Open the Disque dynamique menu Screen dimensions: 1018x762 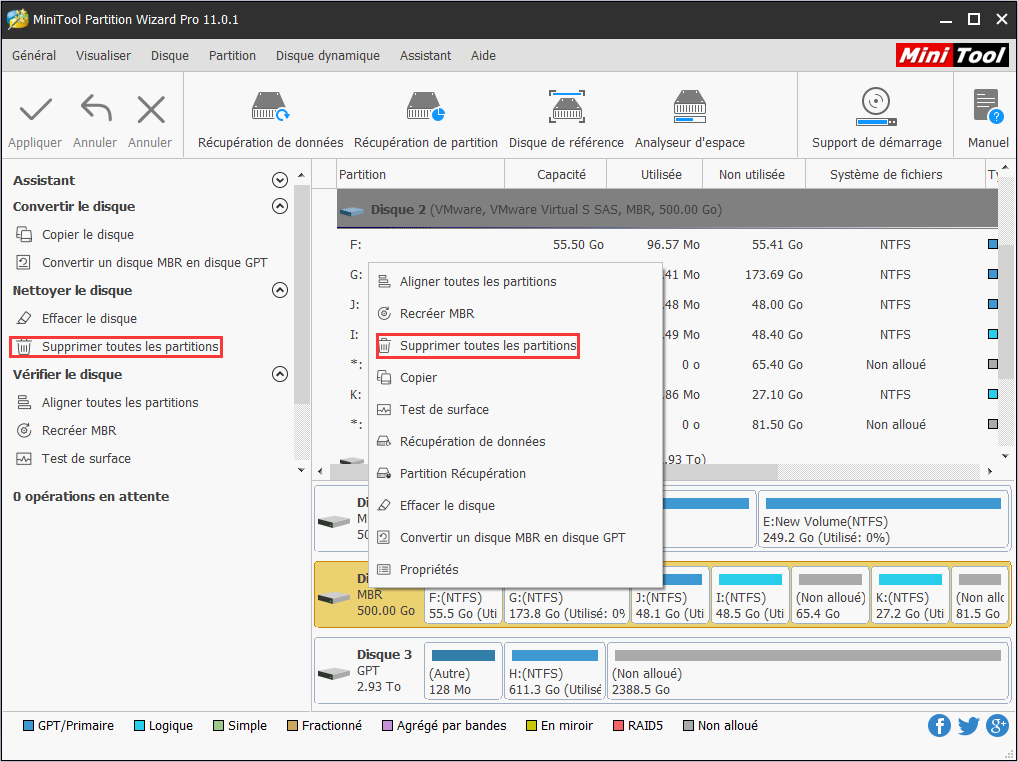(328, 56)
